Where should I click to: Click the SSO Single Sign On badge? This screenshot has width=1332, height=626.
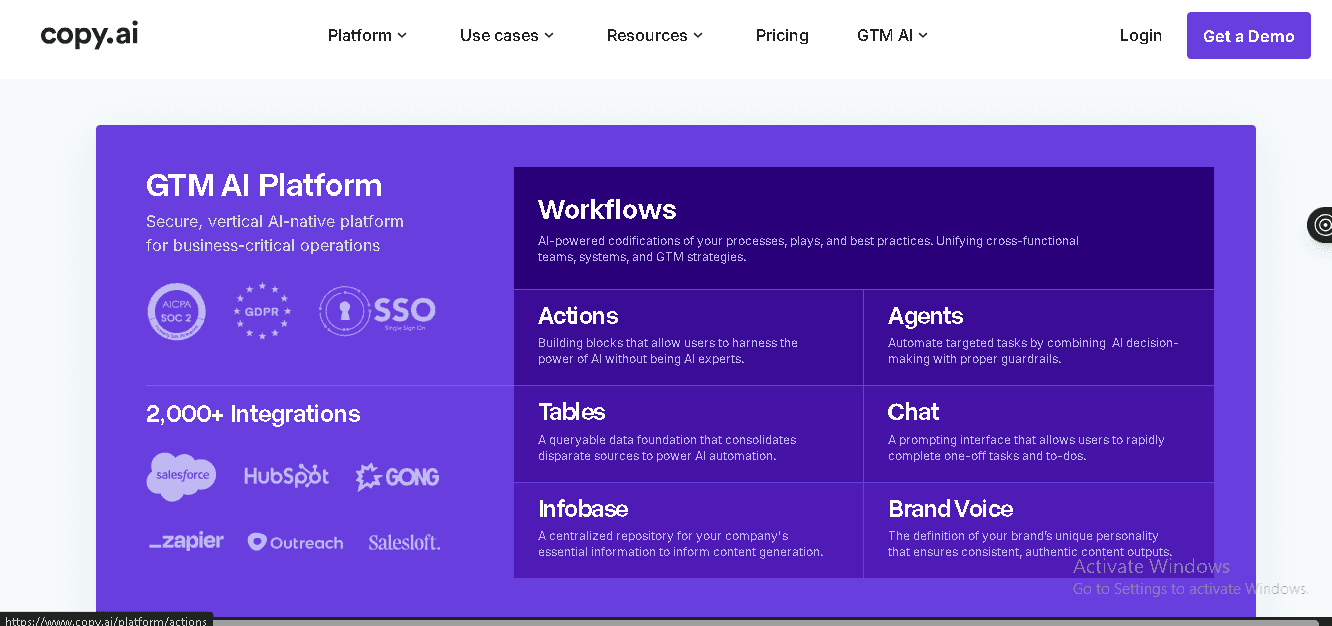click(x=377, y=311)
